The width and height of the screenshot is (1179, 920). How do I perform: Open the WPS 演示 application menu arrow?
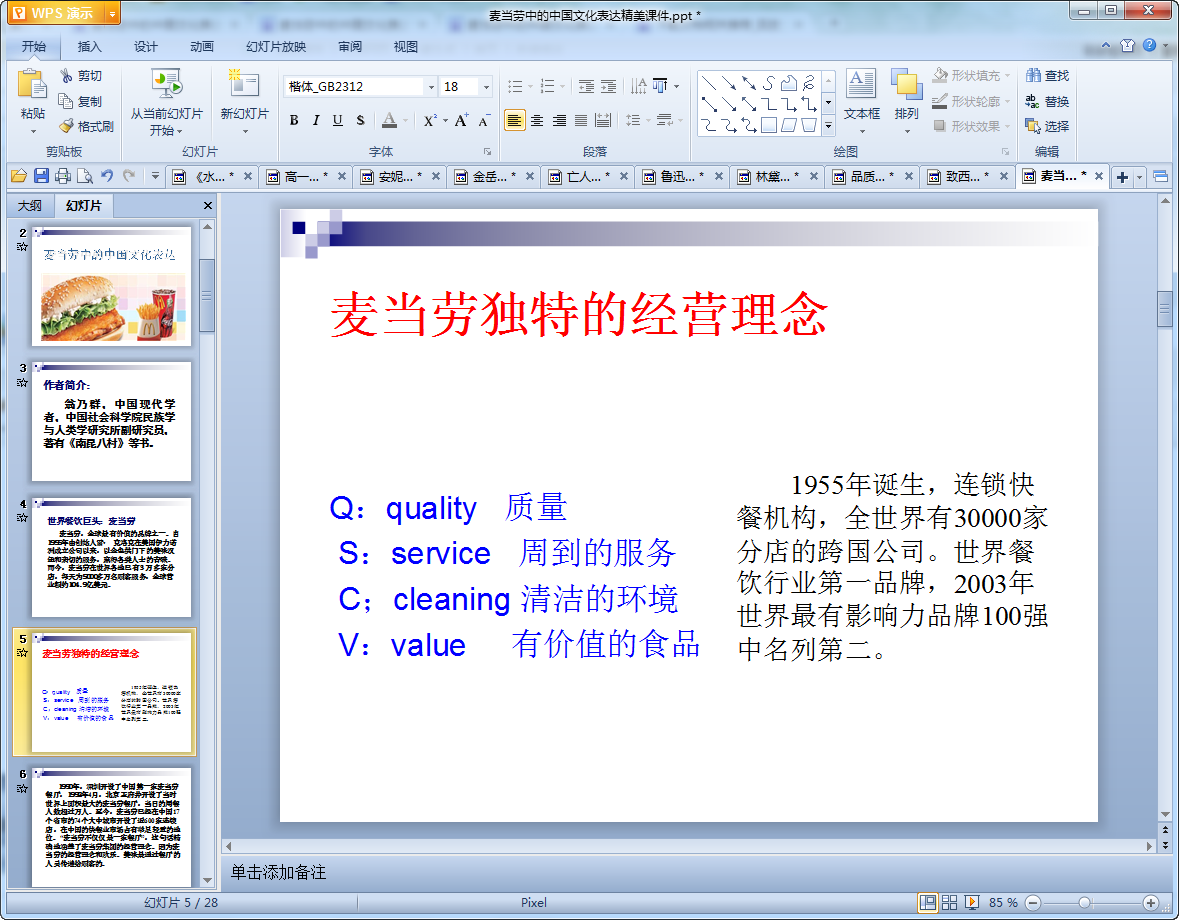pyautogui.click(x=112, y=13)
